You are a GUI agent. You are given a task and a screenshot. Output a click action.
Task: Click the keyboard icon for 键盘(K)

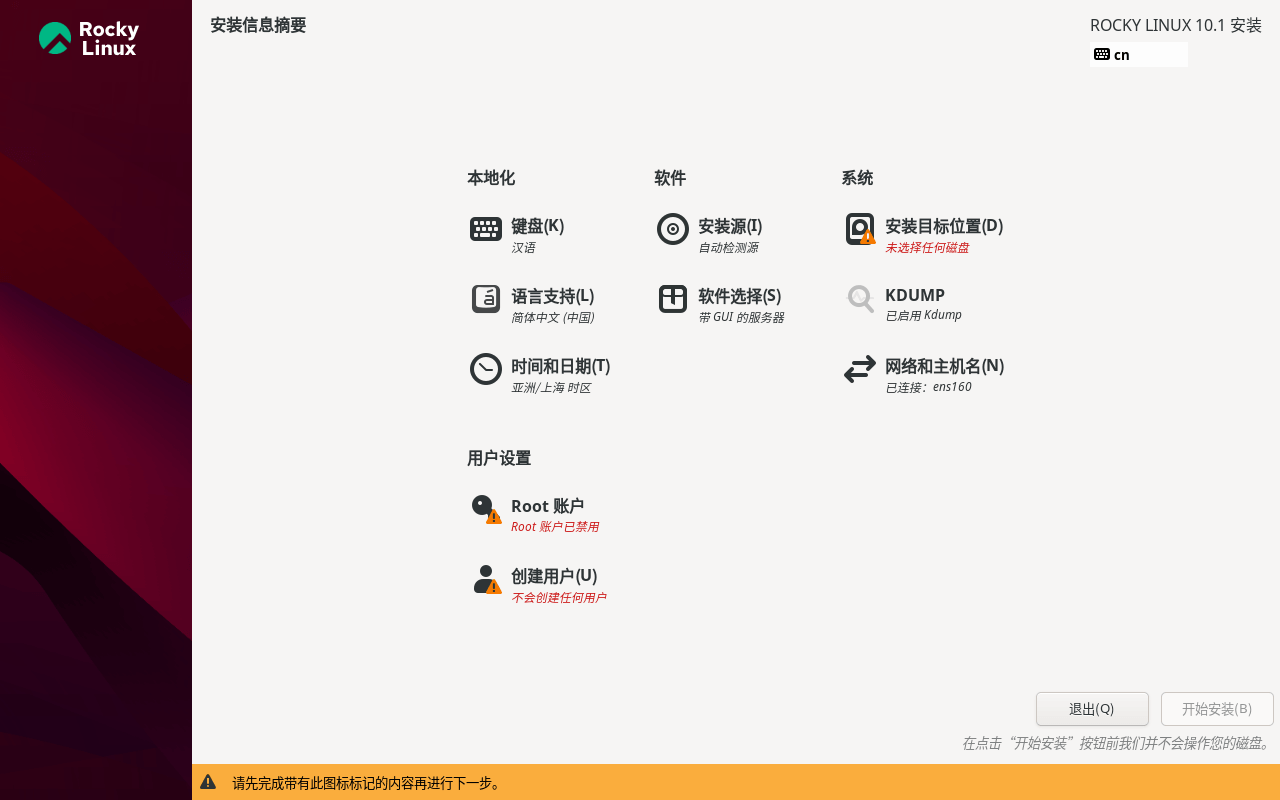(486, 229)
